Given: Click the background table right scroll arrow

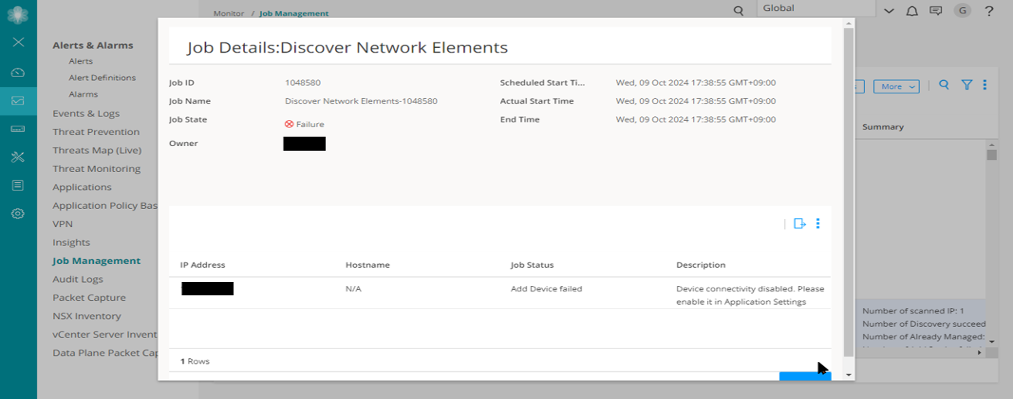Looking at the screenshot, I should 979,353.
